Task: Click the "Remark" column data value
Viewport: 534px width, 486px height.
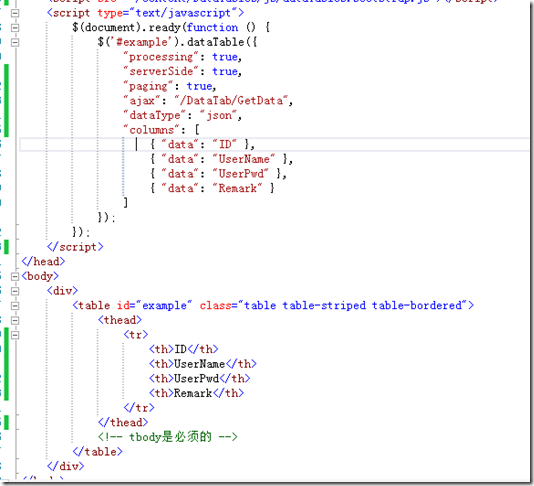Action: [x=237, y=188]
